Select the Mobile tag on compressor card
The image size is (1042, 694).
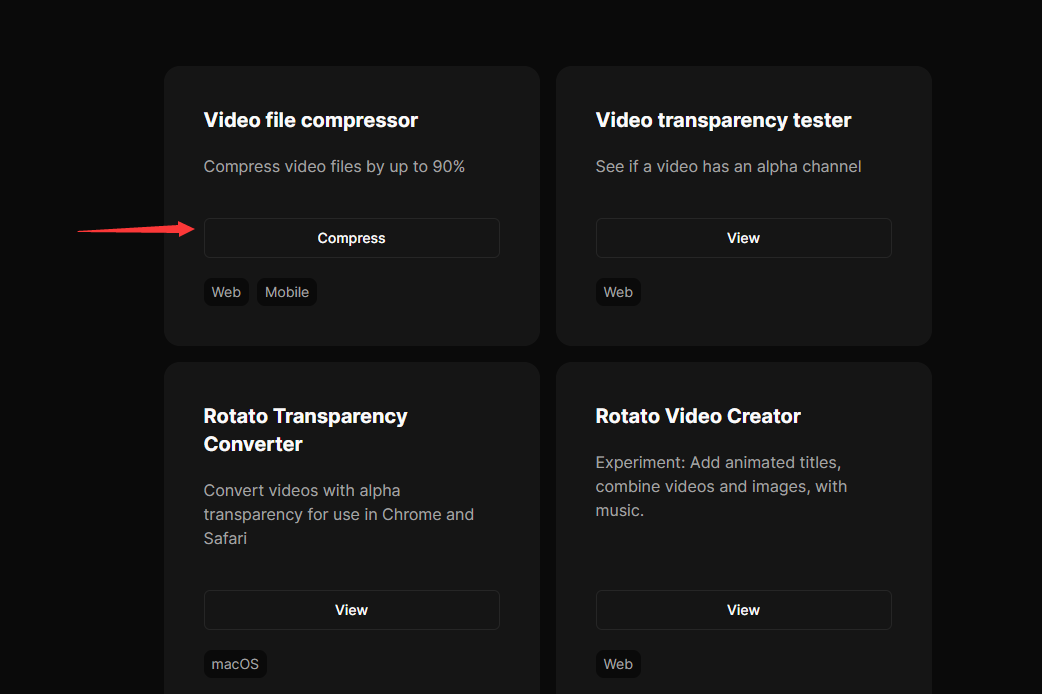coord(287,292)
